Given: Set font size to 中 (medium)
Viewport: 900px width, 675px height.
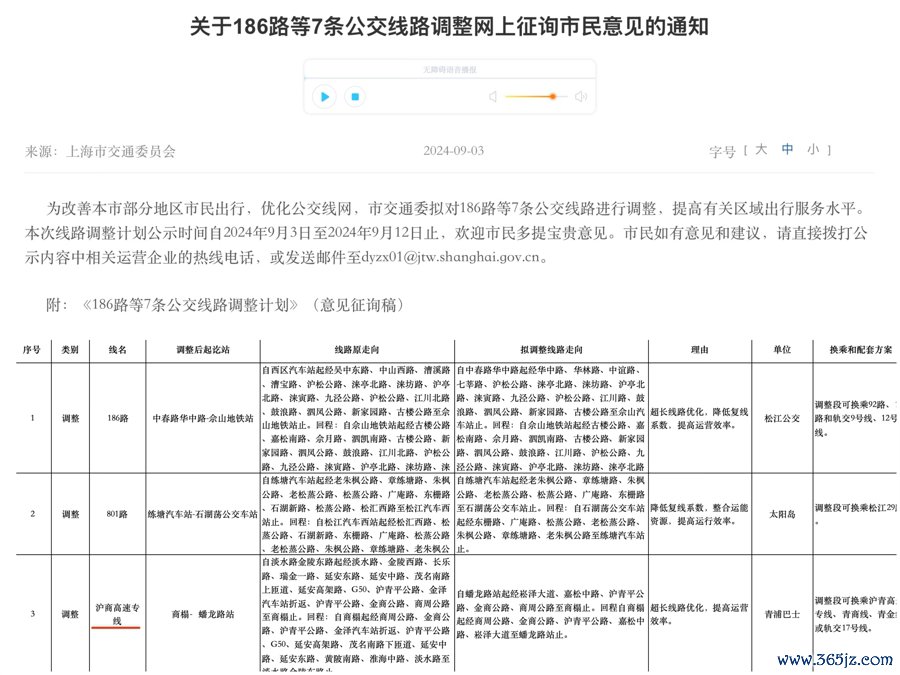Looking at the screenshot, I should pyautogui.click(x=787, y=150).
